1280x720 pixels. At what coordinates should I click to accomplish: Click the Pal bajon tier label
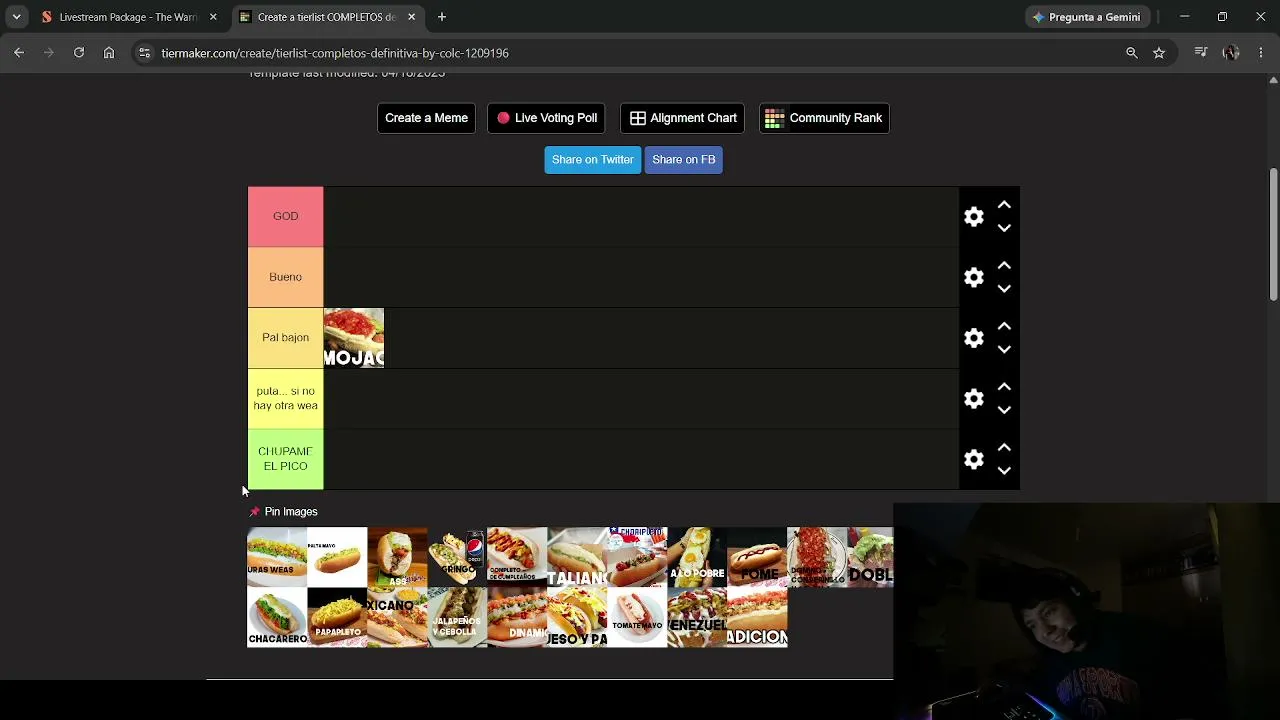click(286, 338)
